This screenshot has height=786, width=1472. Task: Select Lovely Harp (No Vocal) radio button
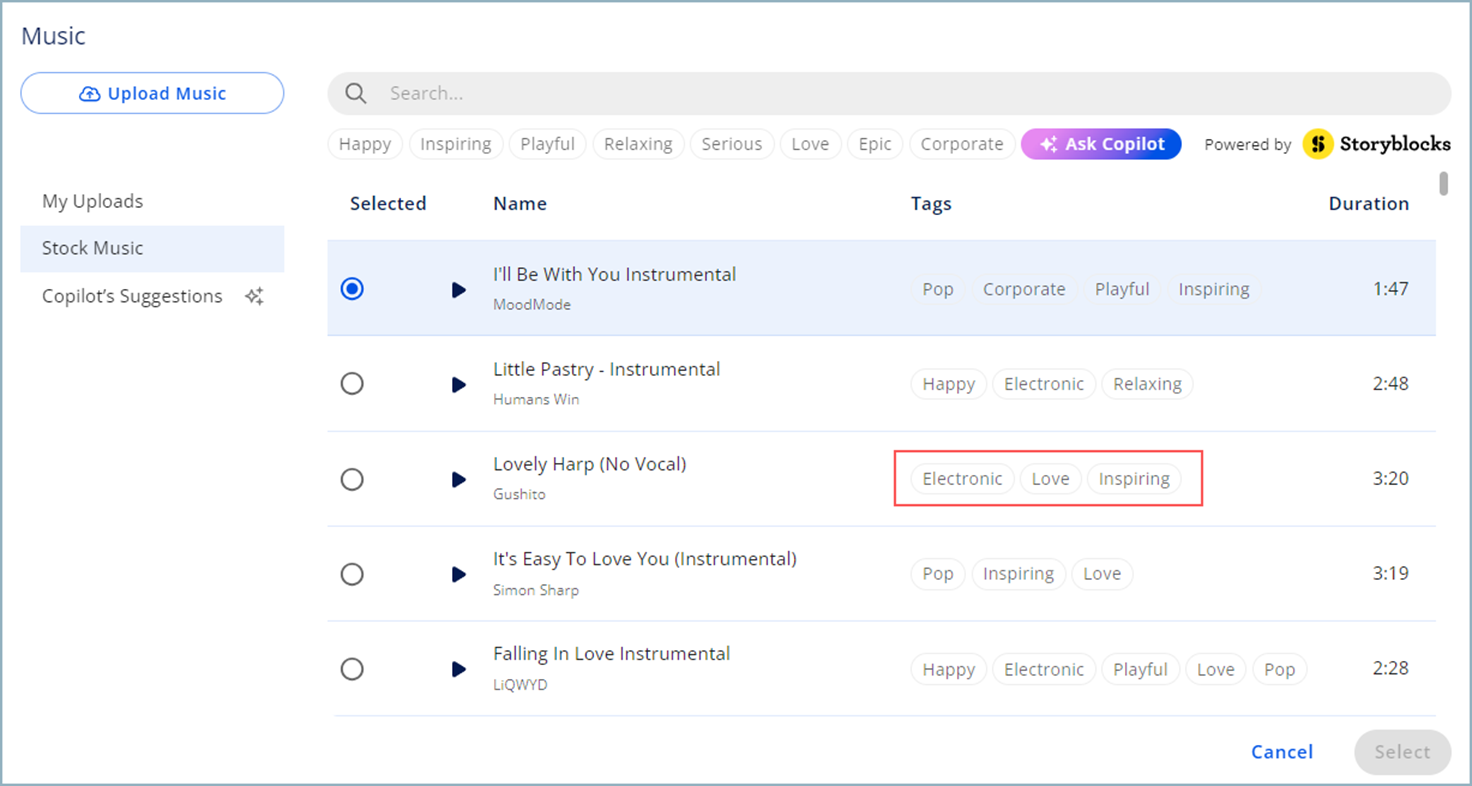tap(352, 479)
